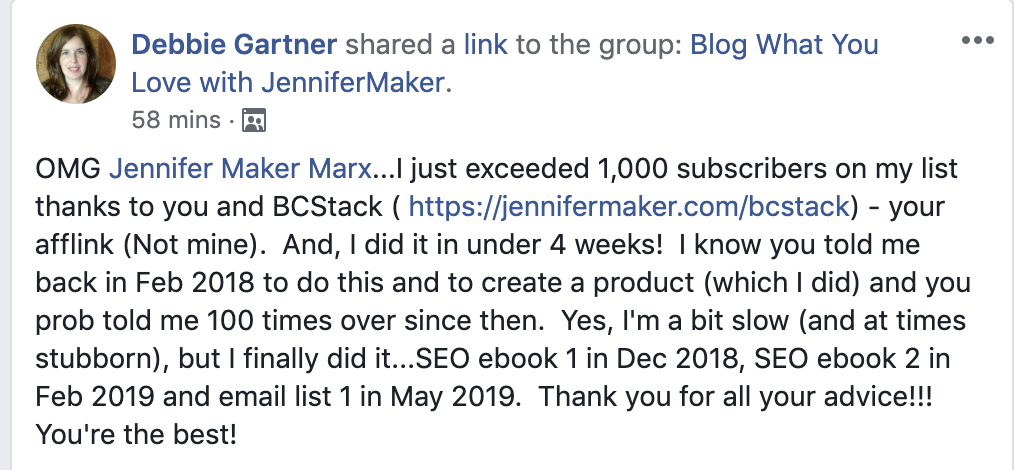This screenshot has height=470, width=1014.
Task: Click "Thank you for all your advice!!!" sentence
Action: coord(735,396)
